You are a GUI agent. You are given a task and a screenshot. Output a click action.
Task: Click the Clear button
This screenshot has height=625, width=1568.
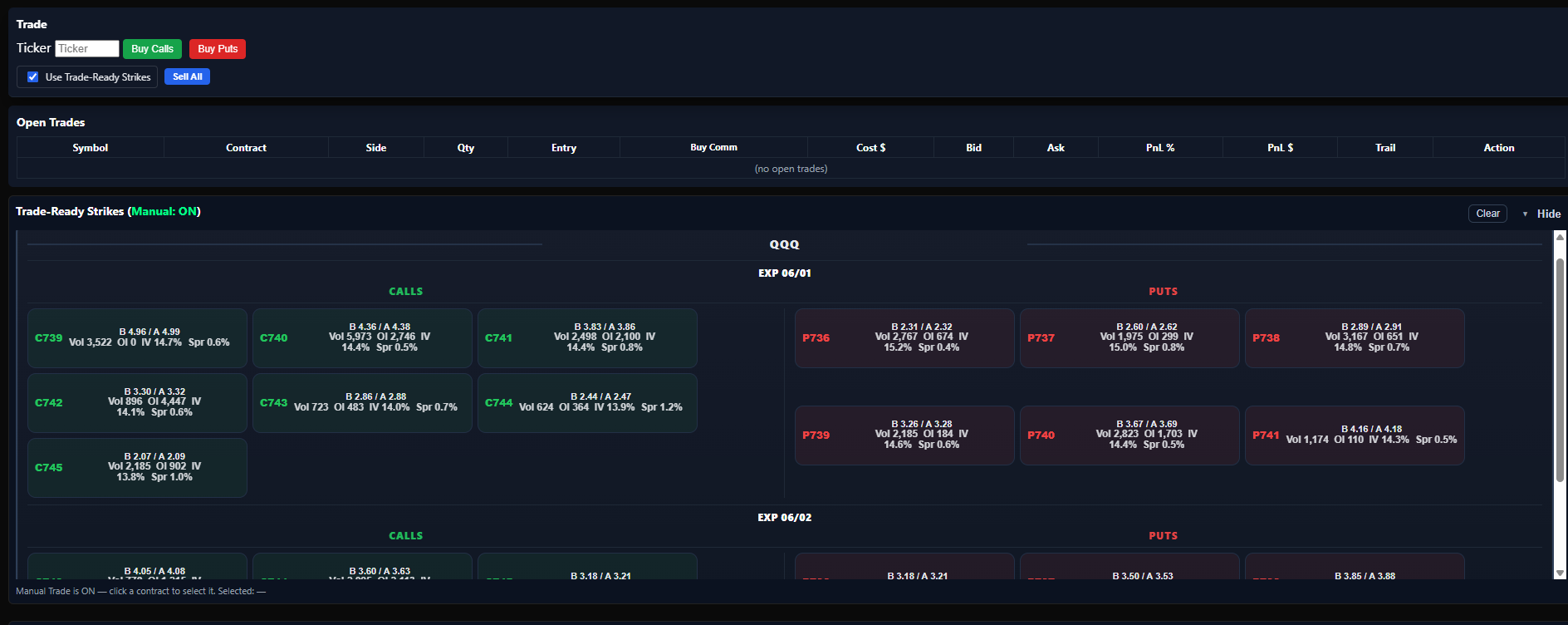[1487, 214]
